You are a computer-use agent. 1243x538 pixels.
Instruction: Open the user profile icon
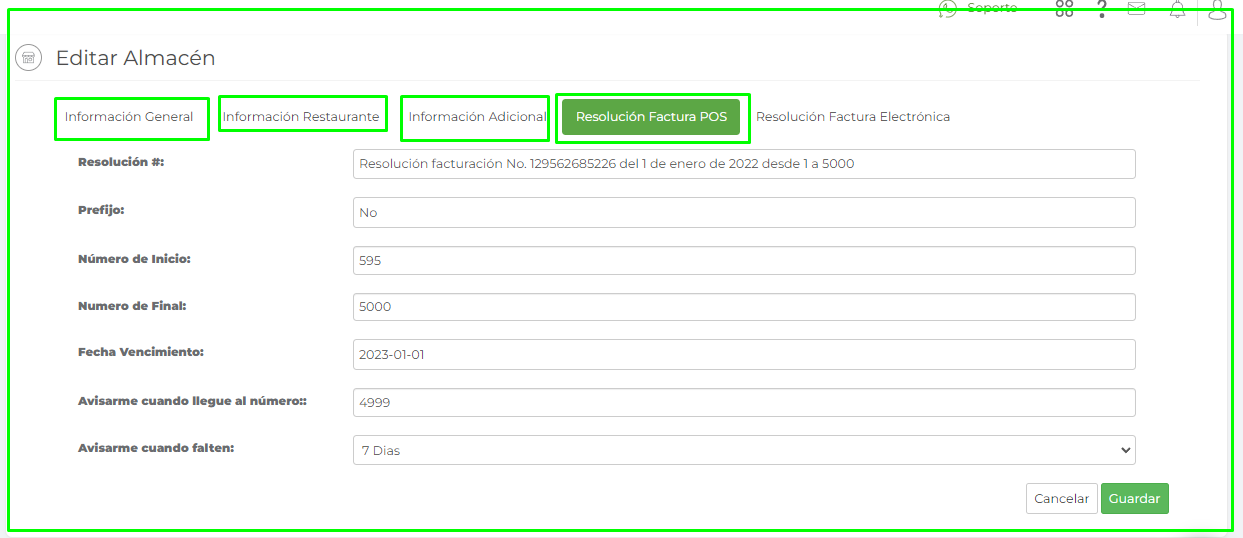tap(1217, 9)
